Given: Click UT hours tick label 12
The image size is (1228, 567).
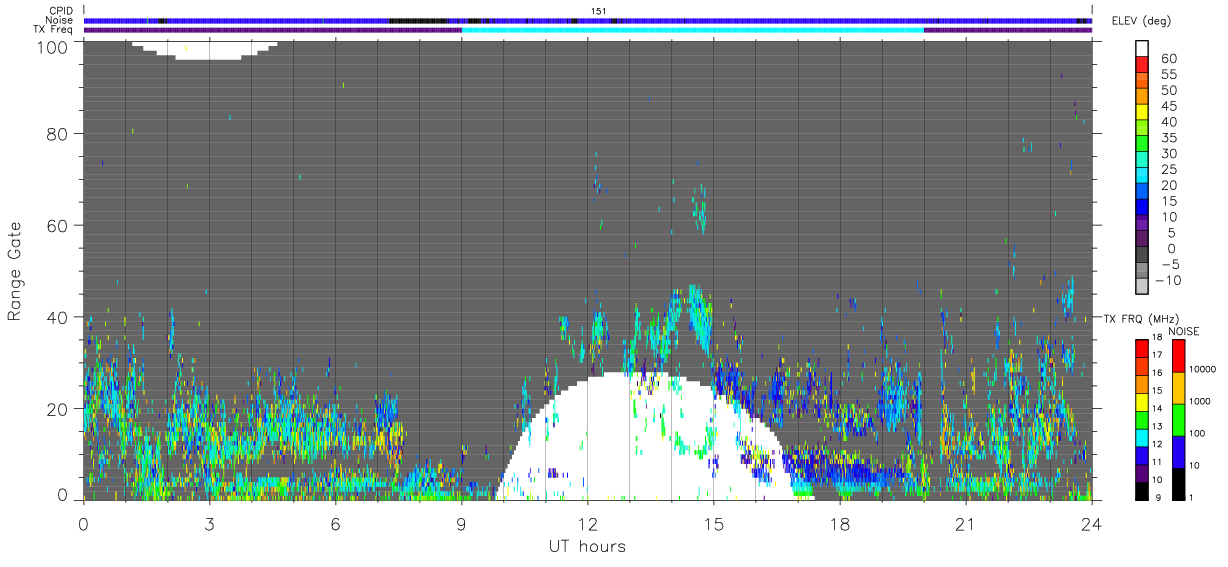Looking at the screenshot, I should [588, 523].
